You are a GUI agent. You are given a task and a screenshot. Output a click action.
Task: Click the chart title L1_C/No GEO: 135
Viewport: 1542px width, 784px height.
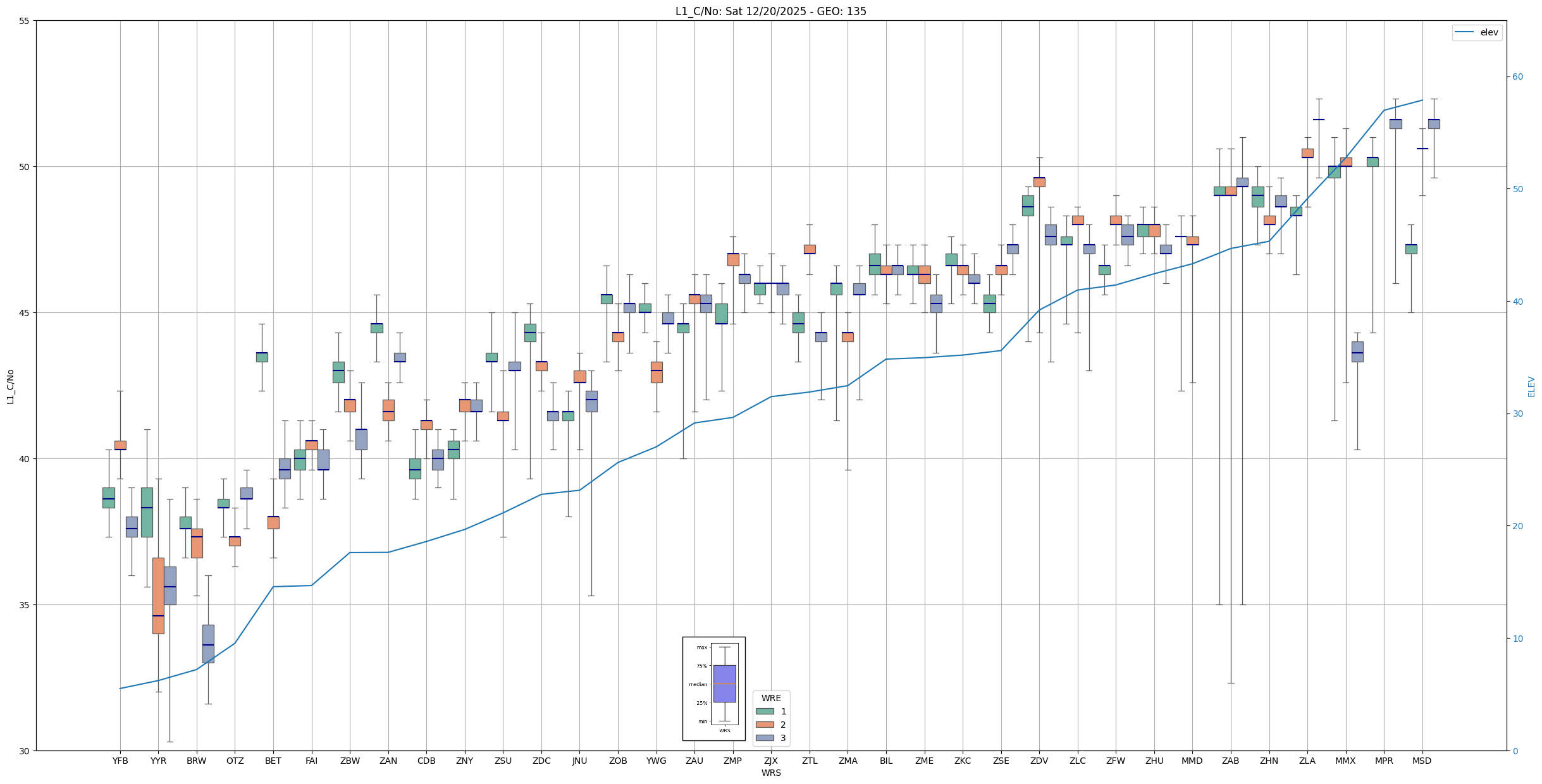click(770, 11)
